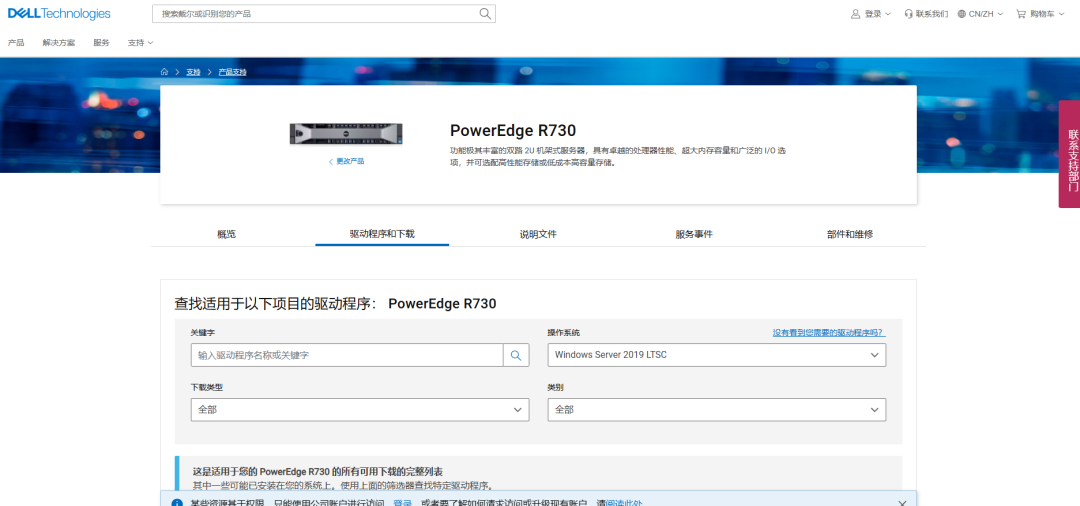The height and width of the screenshot is (506, 1080).
Task: Open the 下载类型 dropdown
Action: click(360, 410)
